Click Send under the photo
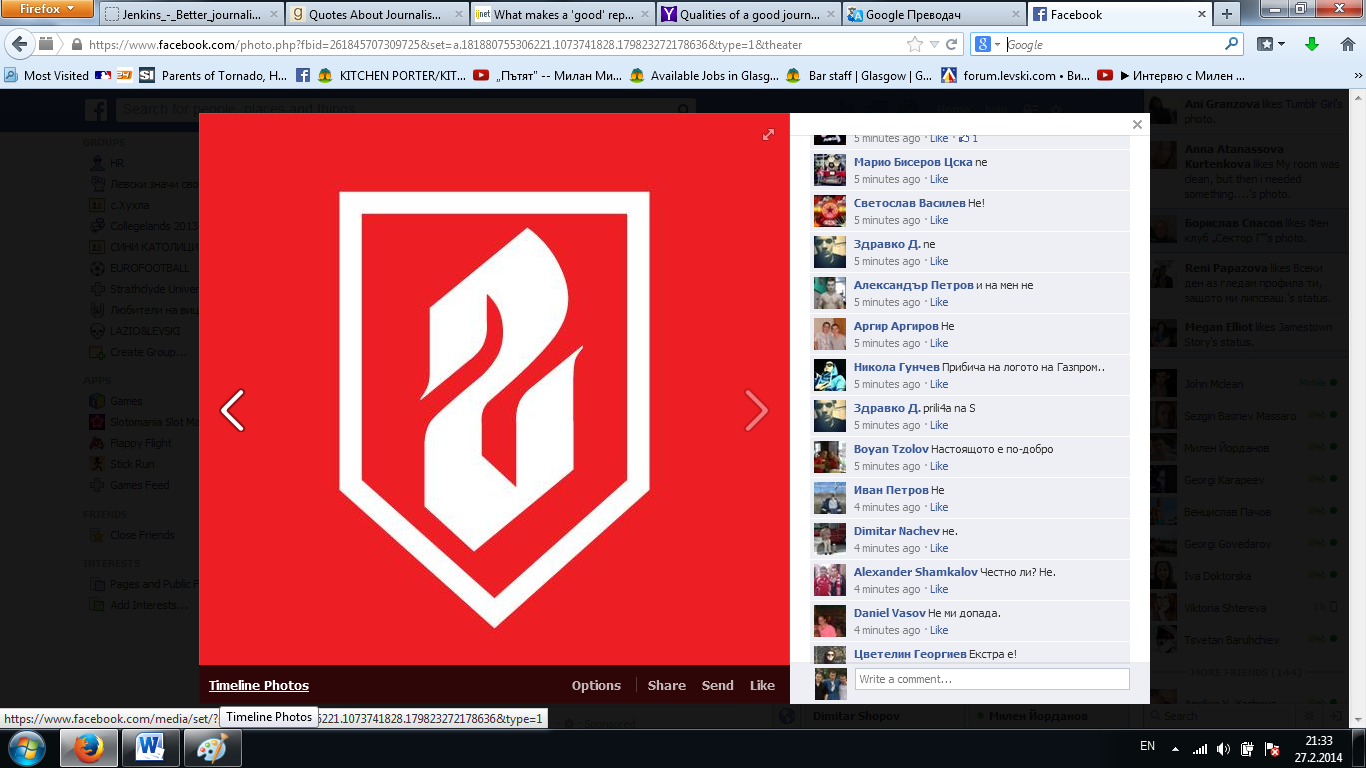This screenshot has width=1366, height=768. tap(717, 685)
